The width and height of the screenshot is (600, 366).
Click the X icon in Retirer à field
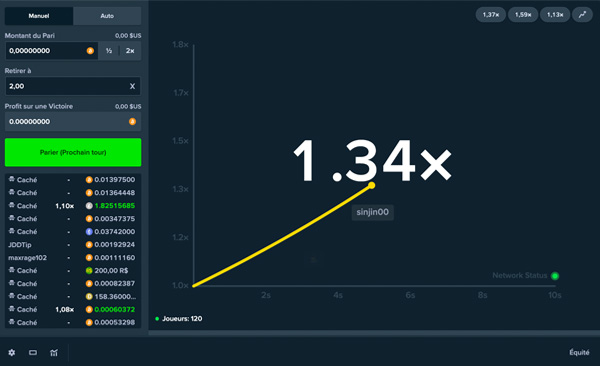pyautogui.click(x=132, y=86)
